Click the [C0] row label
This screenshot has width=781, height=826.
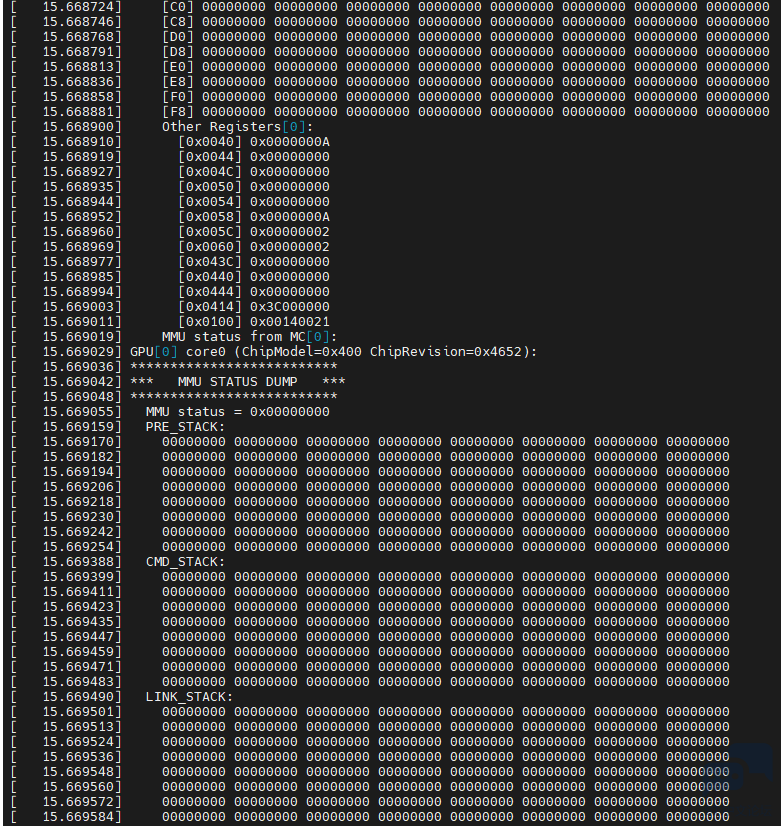coord(178,7)
